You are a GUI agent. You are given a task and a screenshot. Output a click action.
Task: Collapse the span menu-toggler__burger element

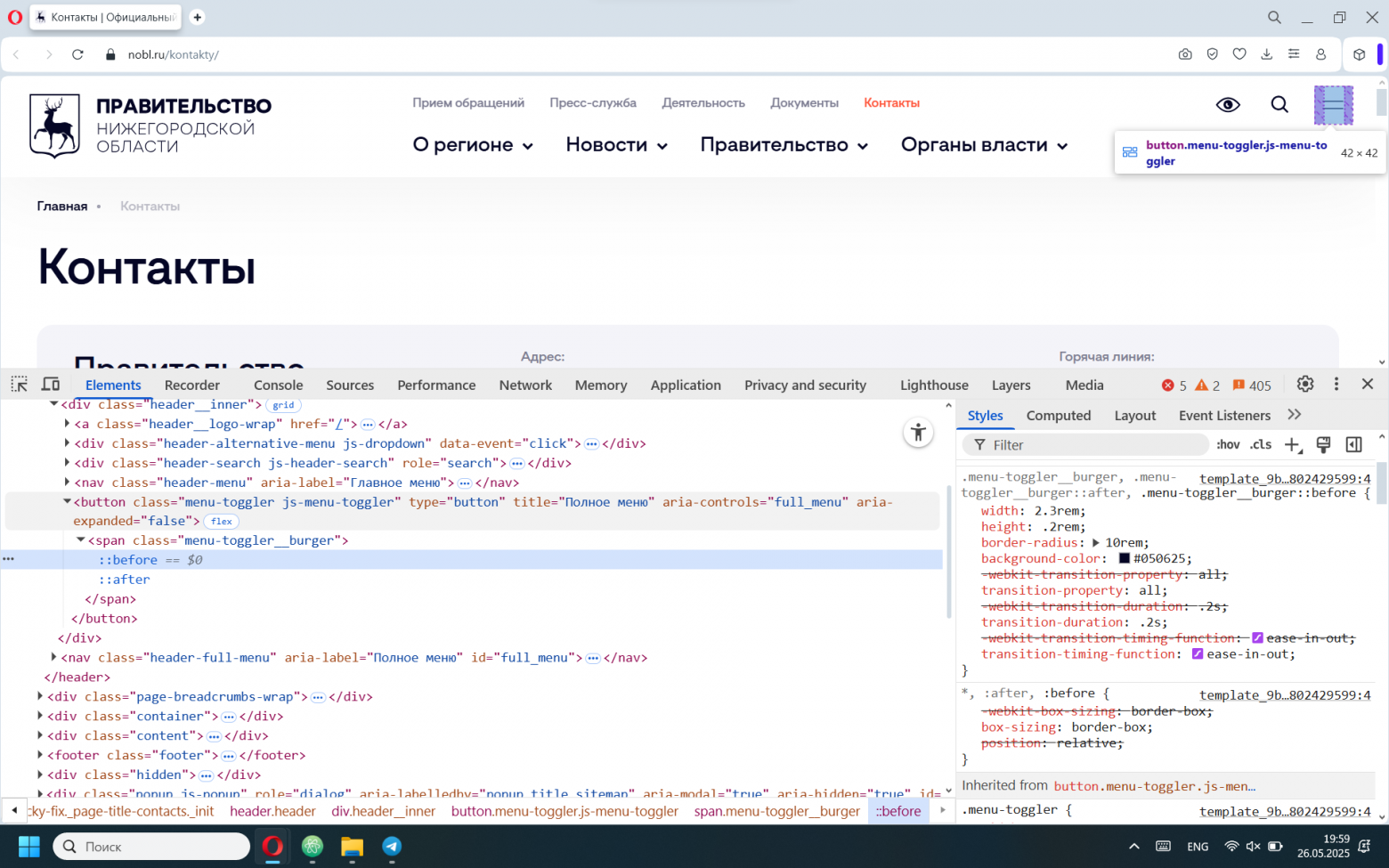(x=80, y=539)
